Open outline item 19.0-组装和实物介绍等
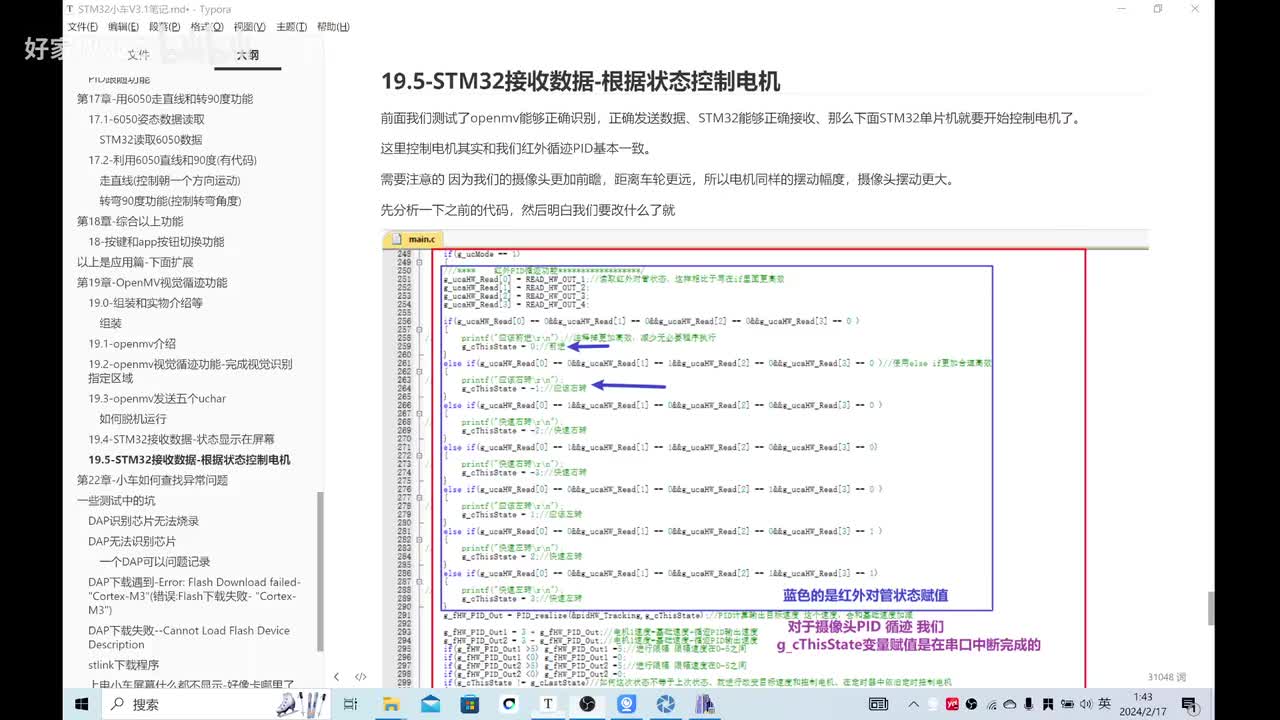The image size is (1280, 720). [145, 303]
